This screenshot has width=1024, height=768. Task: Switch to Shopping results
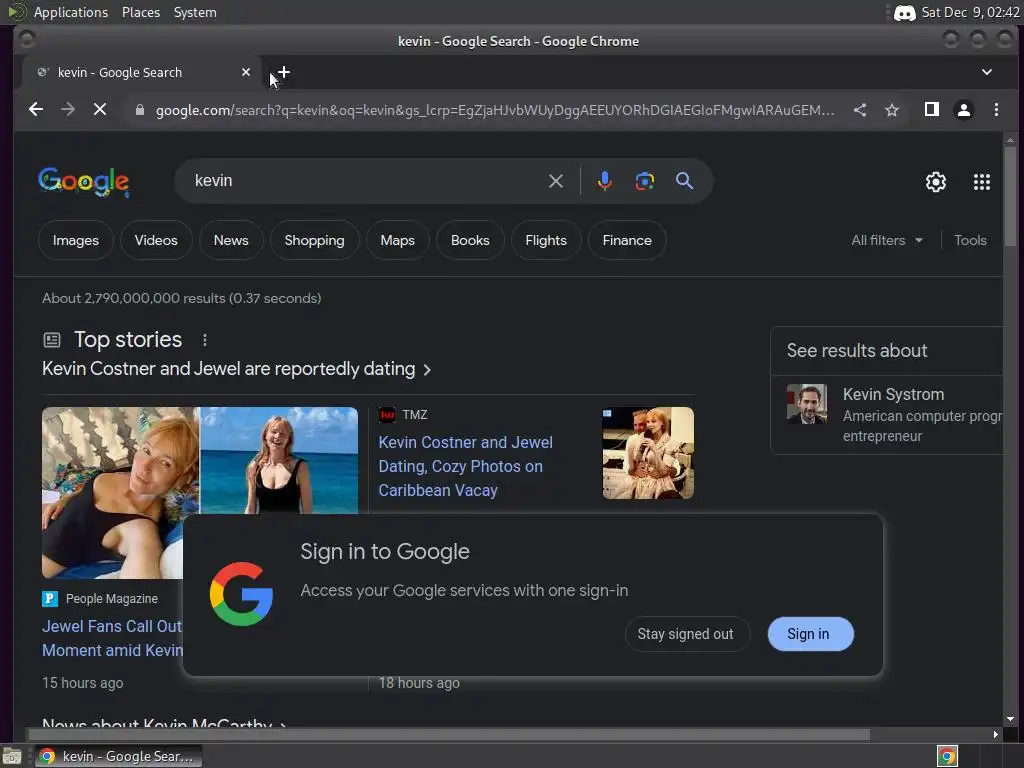click(x=314, y=240)
